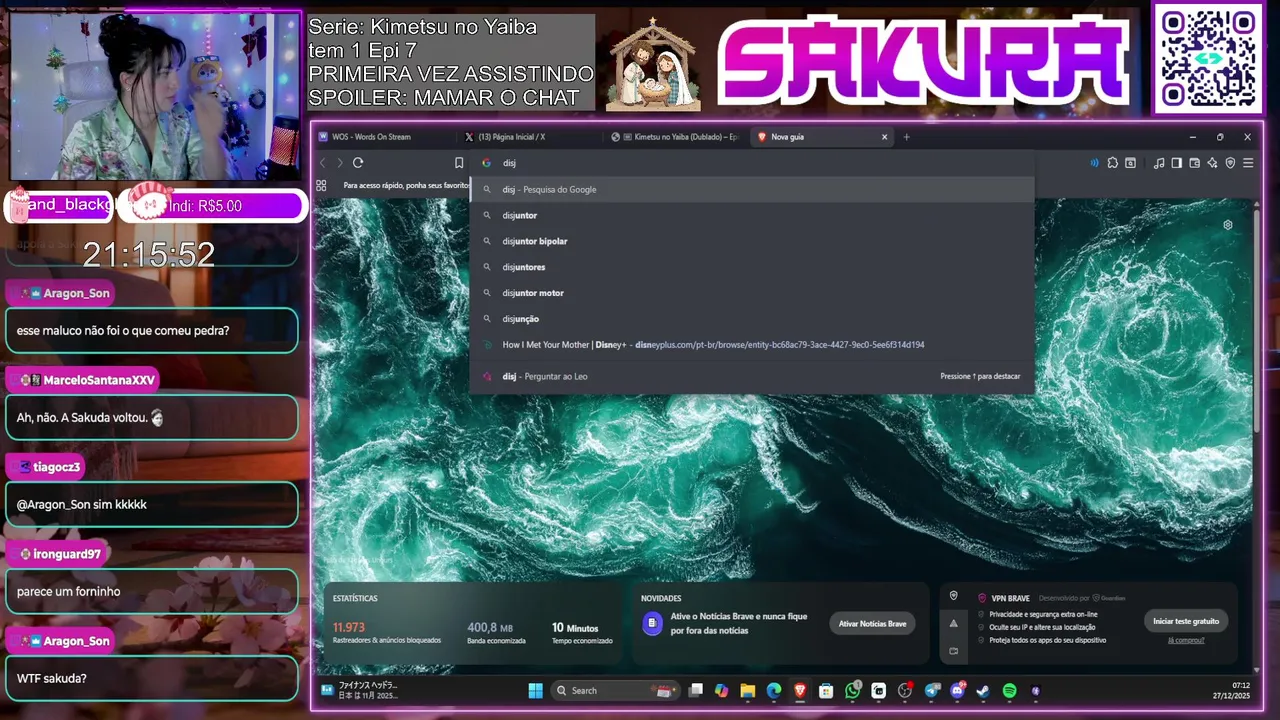Open Microsoft Edge from the taskbar
Screen dimensions: 1280x720
tap(774, 690)
